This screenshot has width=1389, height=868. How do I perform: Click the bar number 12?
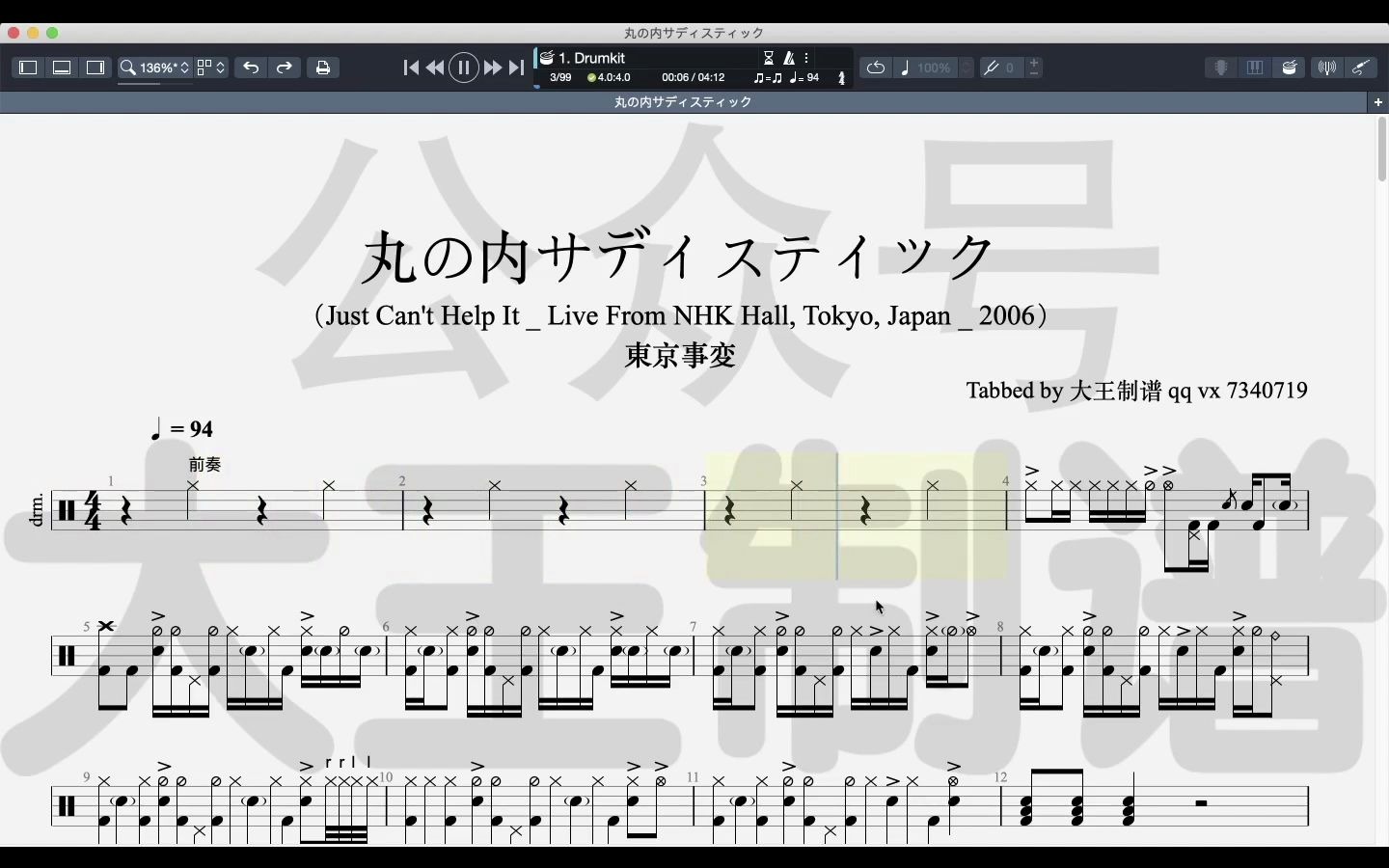1000,777
